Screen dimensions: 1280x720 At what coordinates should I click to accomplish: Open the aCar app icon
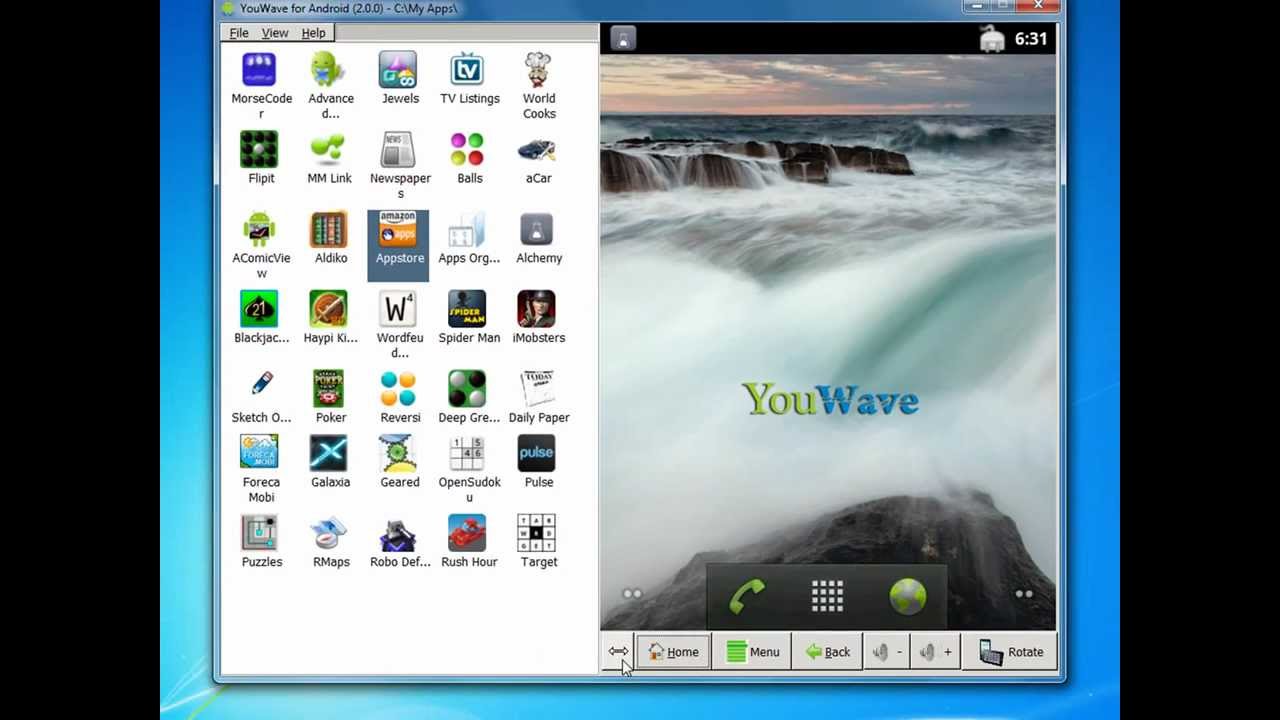pos(537,150)
